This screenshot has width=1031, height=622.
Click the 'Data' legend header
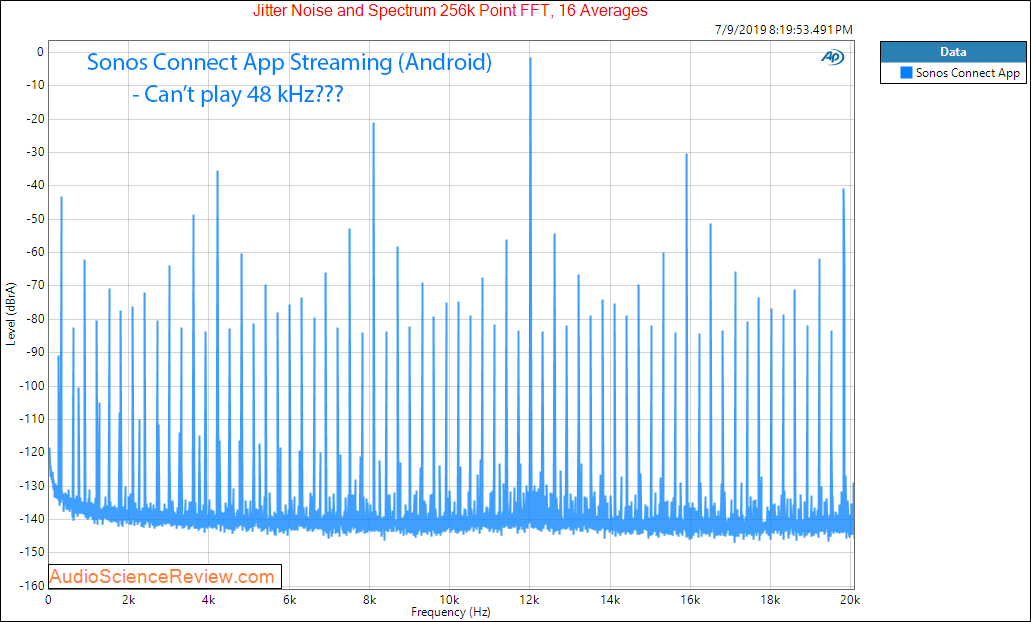tap(953, 52)
